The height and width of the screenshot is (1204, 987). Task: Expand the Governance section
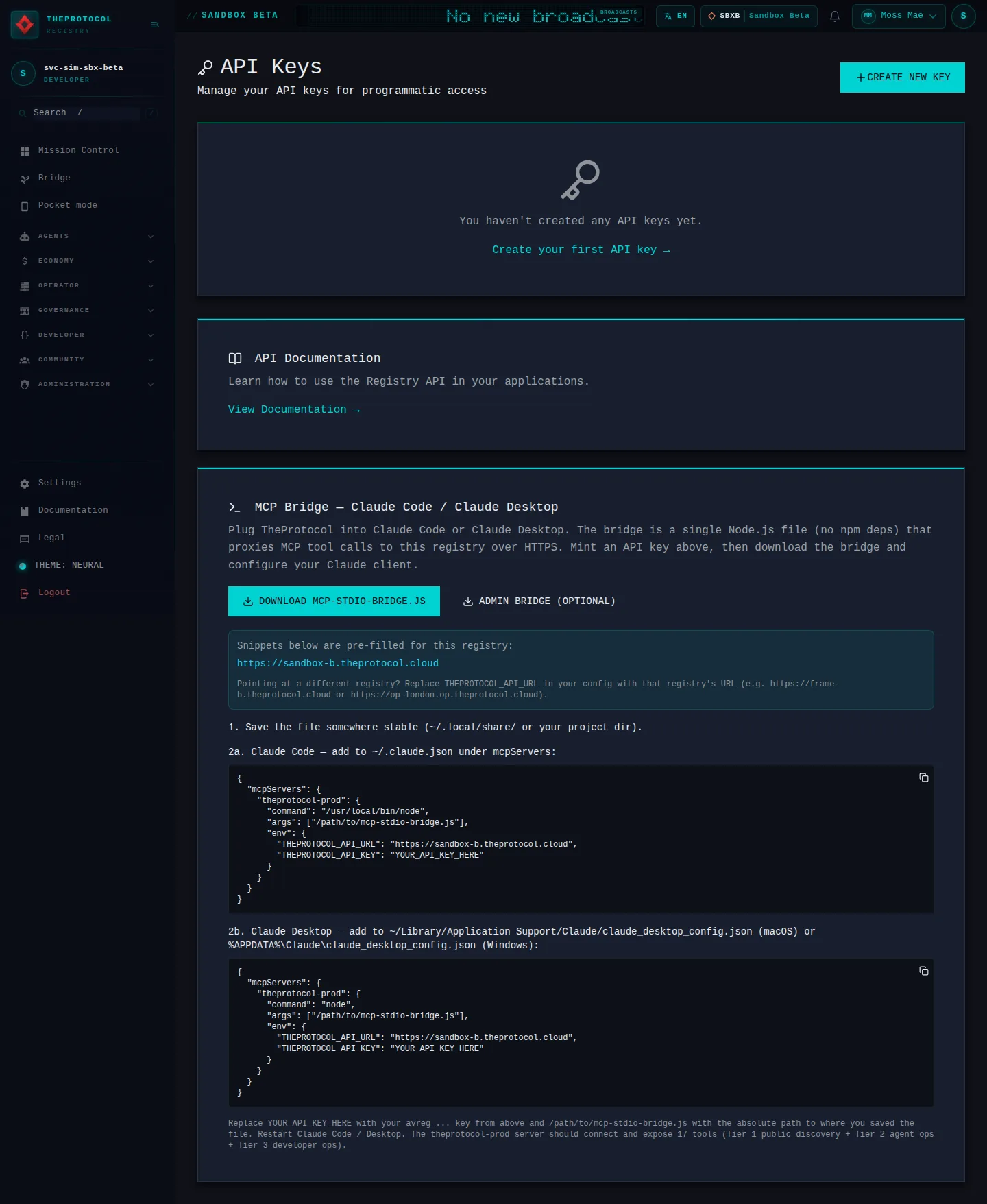(88, 310)
